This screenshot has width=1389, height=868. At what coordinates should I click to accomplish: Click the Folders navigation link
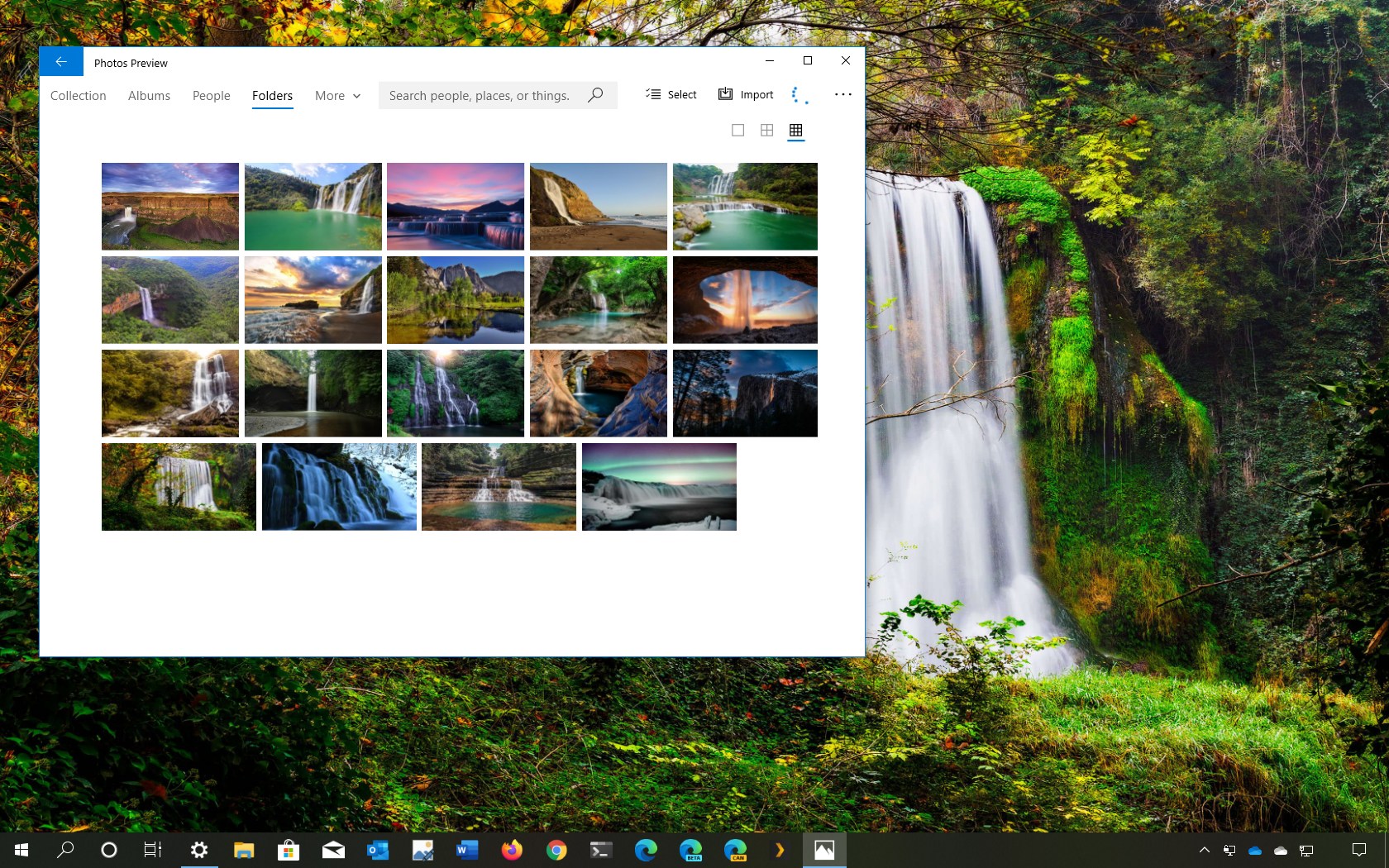272,96
